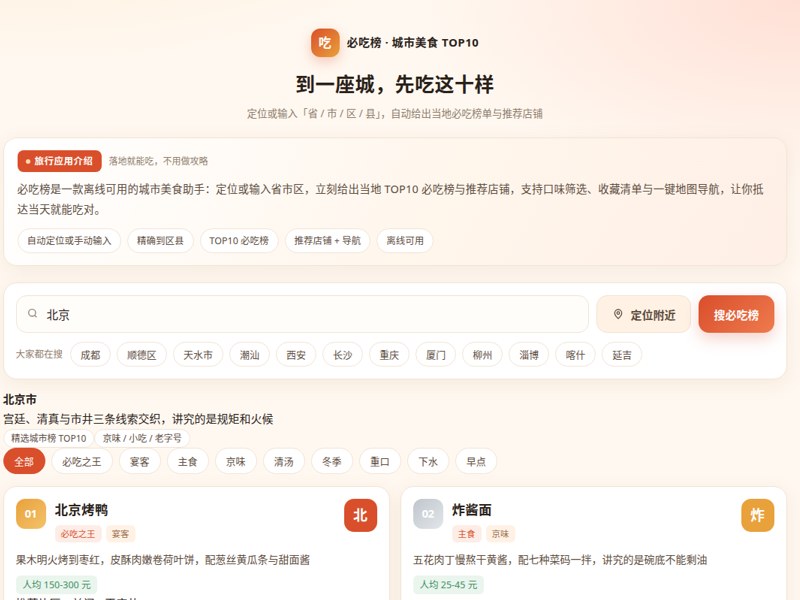Image resolution: width=800 pixels, height=600 pixels.
Task: Select the 延吉 popular search chip
Action: 621,355
